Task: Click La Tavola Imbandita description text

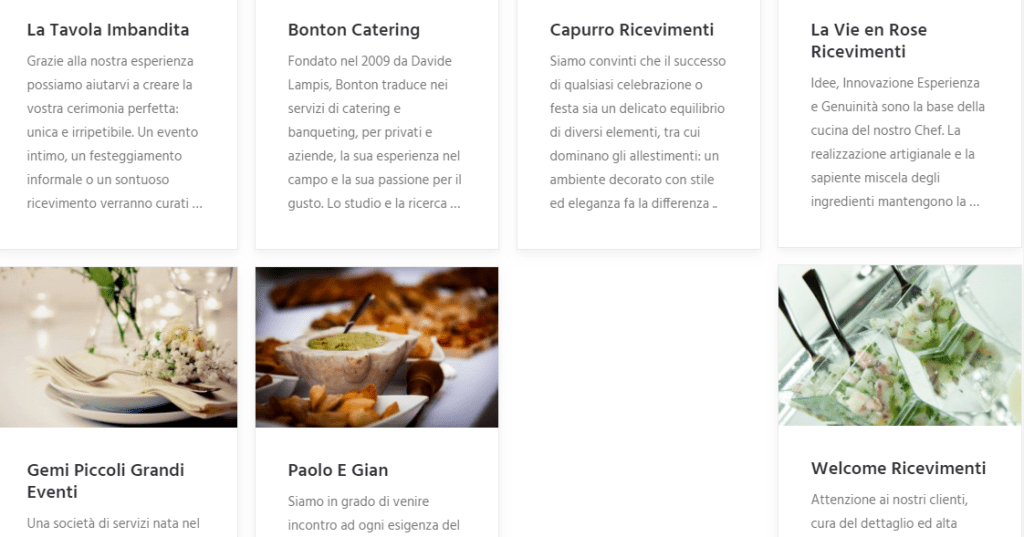Action: 114,132
